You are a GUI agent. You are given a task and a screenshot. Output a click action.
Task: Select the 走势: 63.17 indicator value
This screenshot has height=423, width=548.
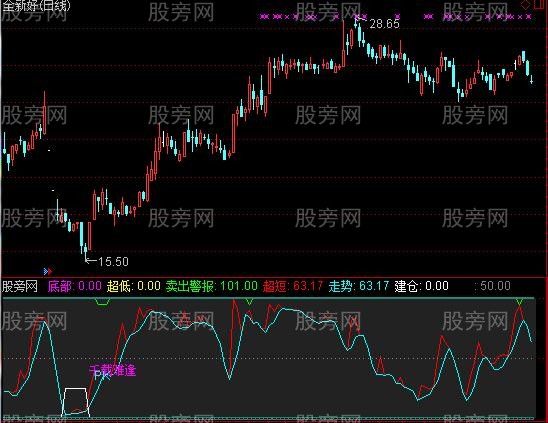(359, 286)
